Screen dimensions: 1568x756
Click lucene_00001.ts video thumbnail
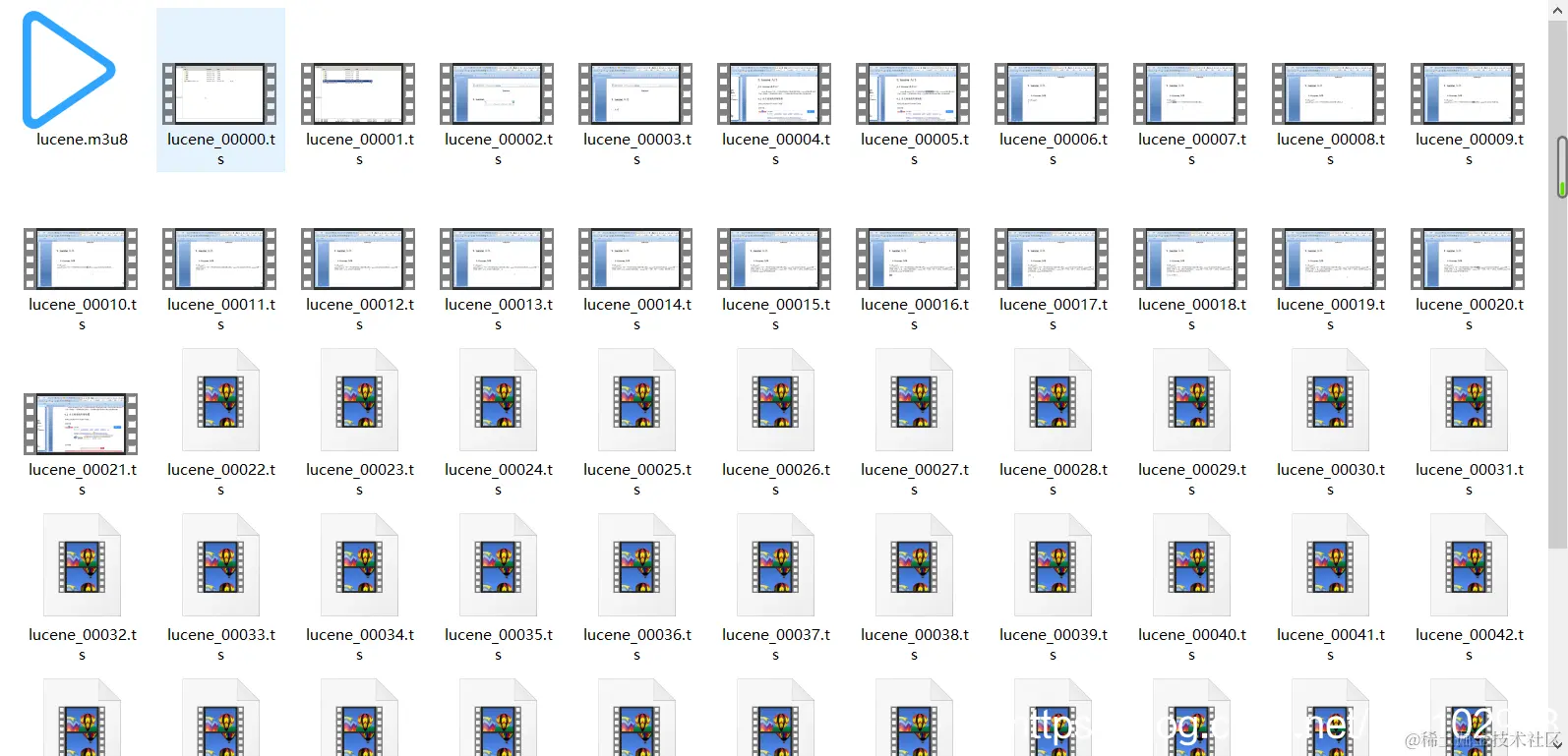(x=358, y=94)
